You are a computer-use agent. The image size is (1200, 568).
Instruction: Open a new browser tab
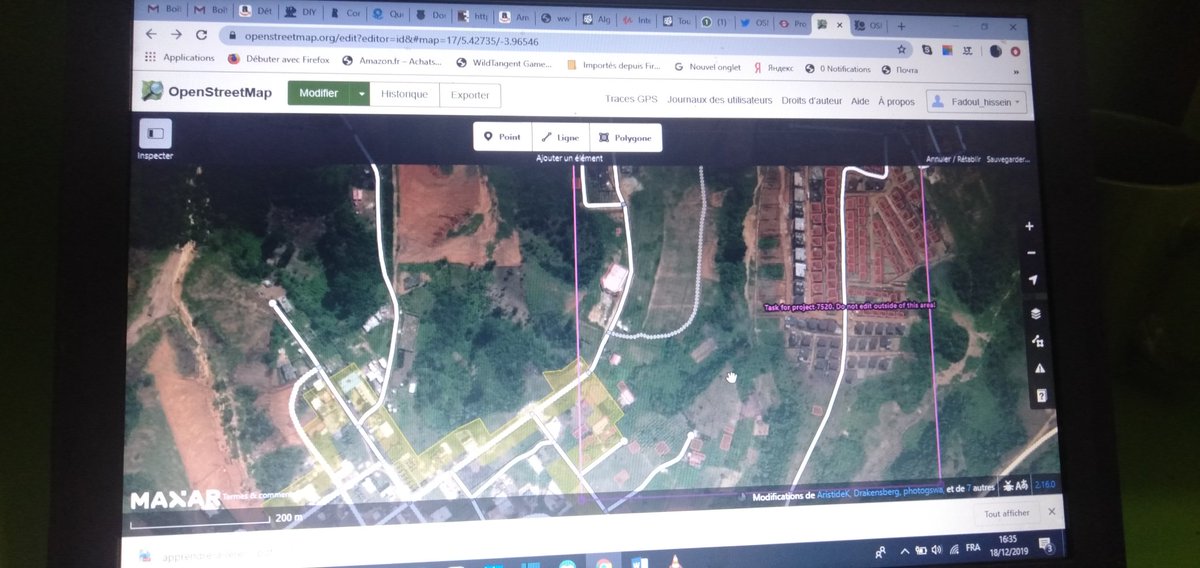(901, 26)
